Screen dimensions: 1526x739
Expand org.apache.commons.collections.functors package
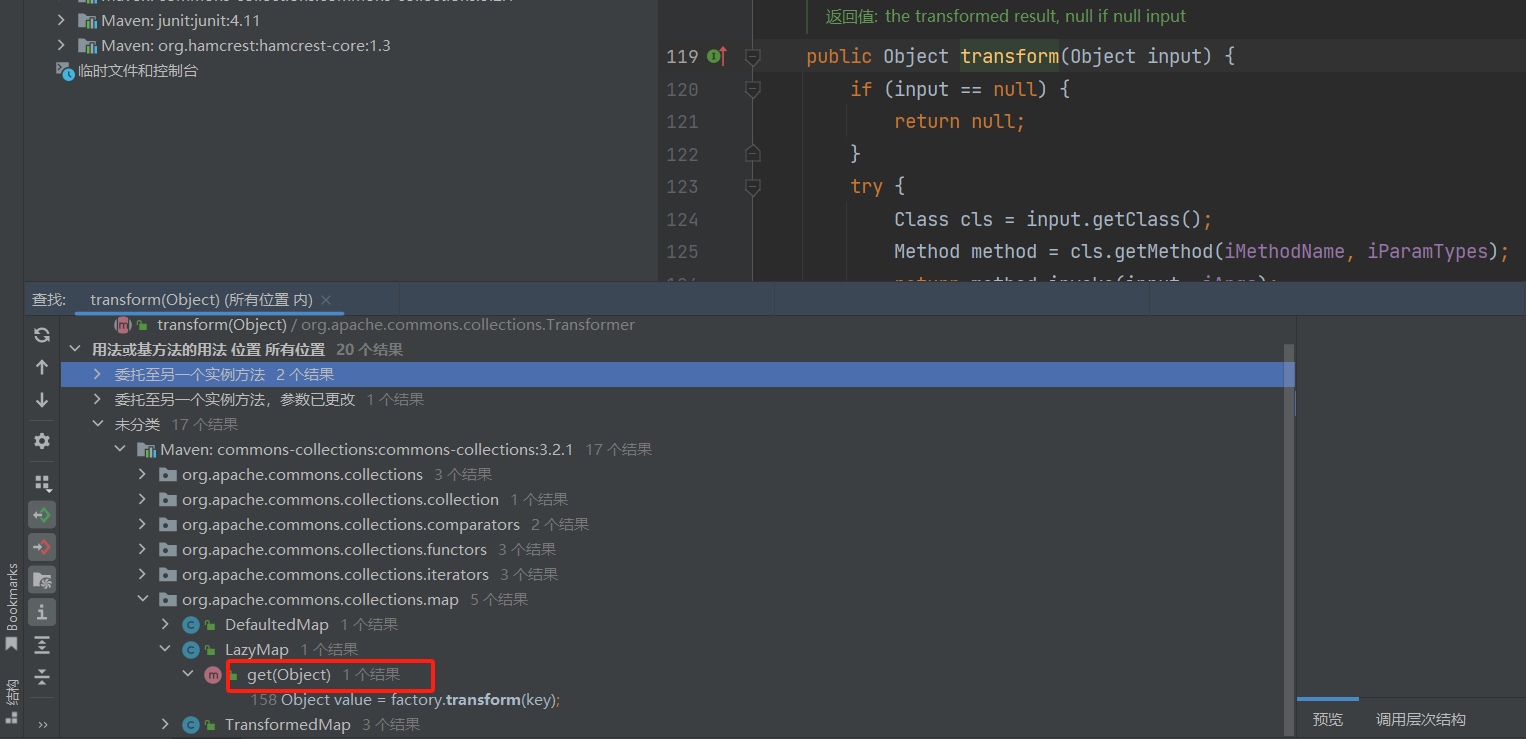point(143,550)
